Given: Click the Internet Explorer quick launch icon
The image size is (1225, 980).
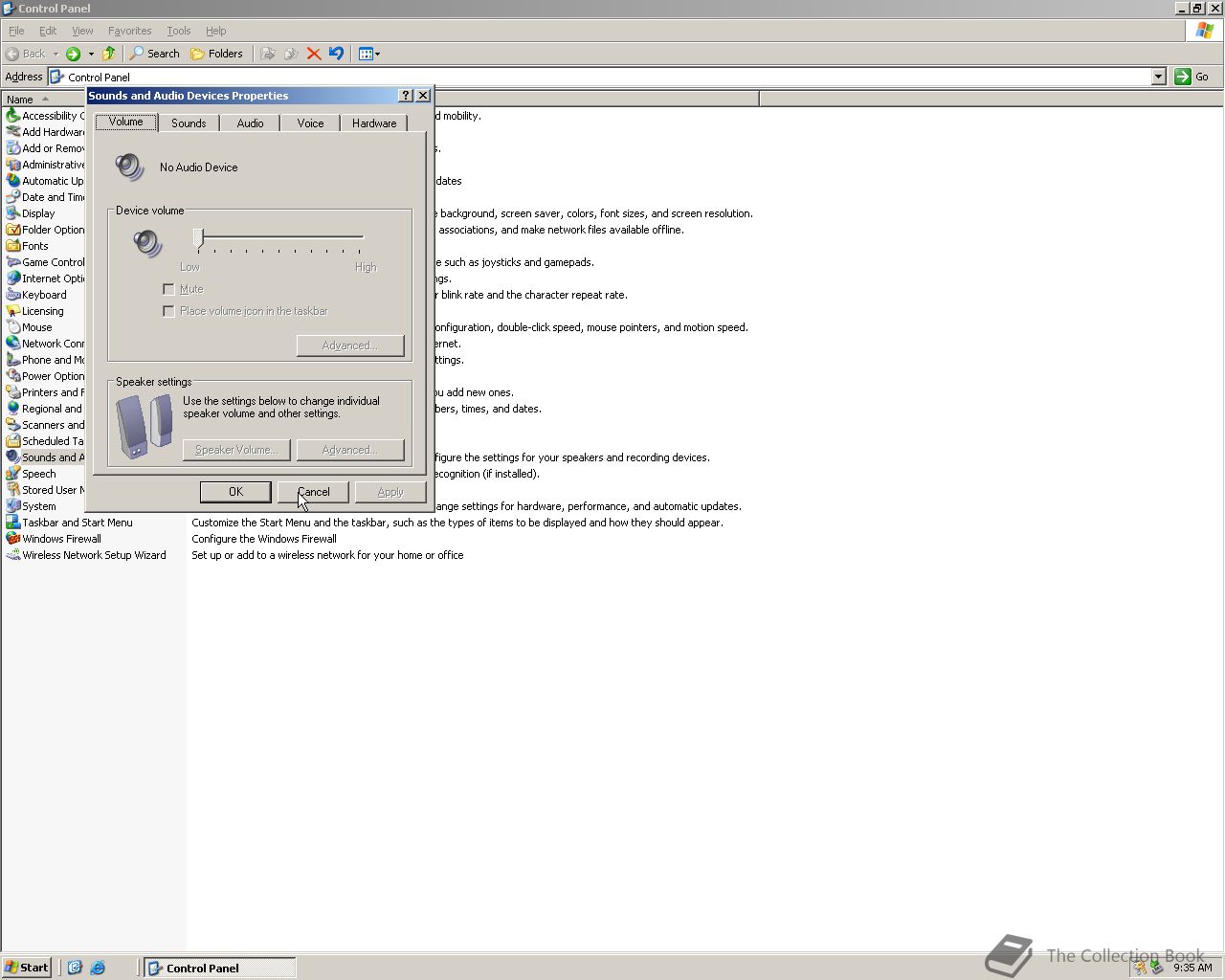Looking at the screenshot, I should (98, 968).
